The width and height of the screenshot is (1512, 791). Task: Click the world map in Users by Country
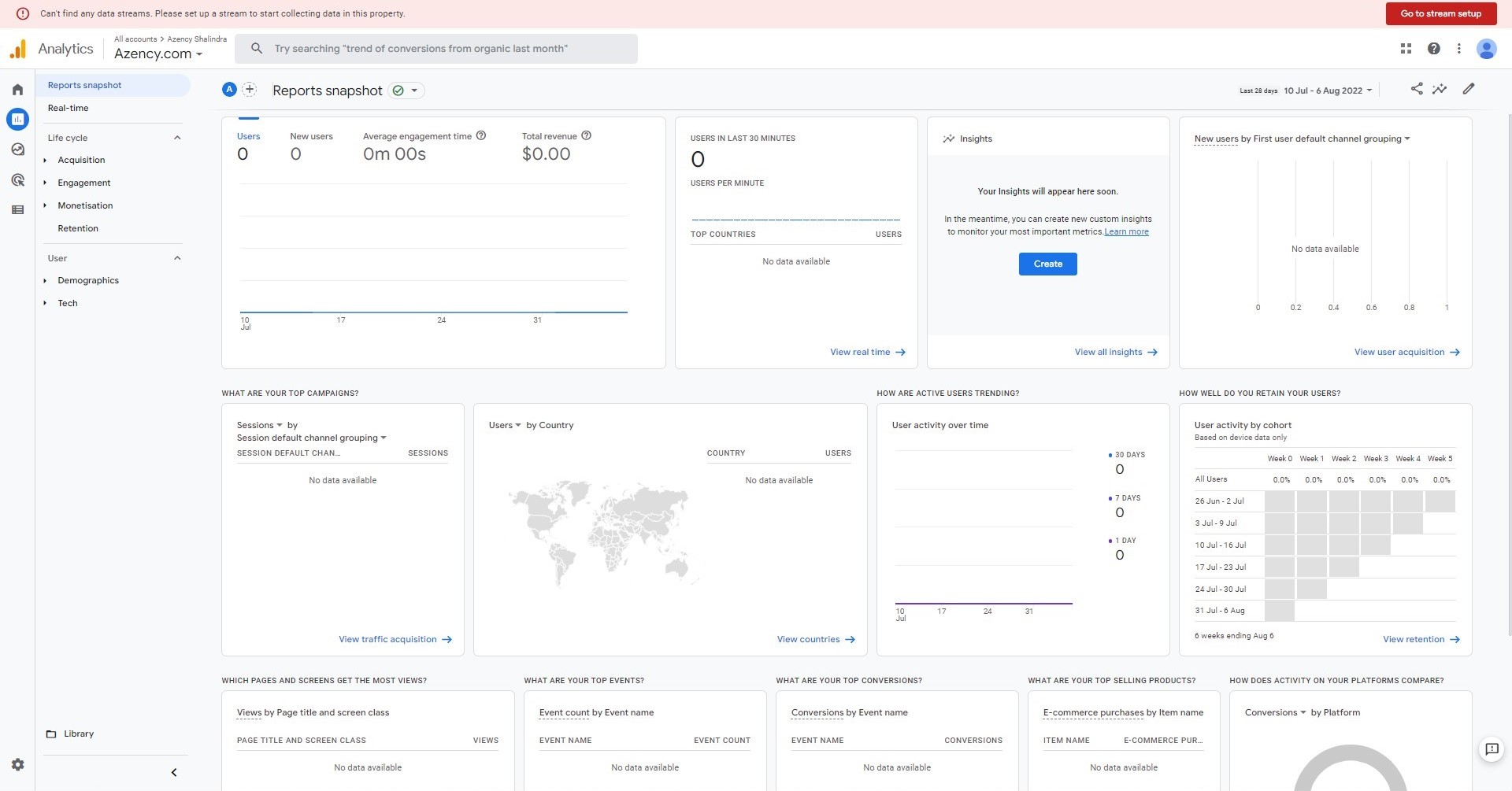[603, 534]
